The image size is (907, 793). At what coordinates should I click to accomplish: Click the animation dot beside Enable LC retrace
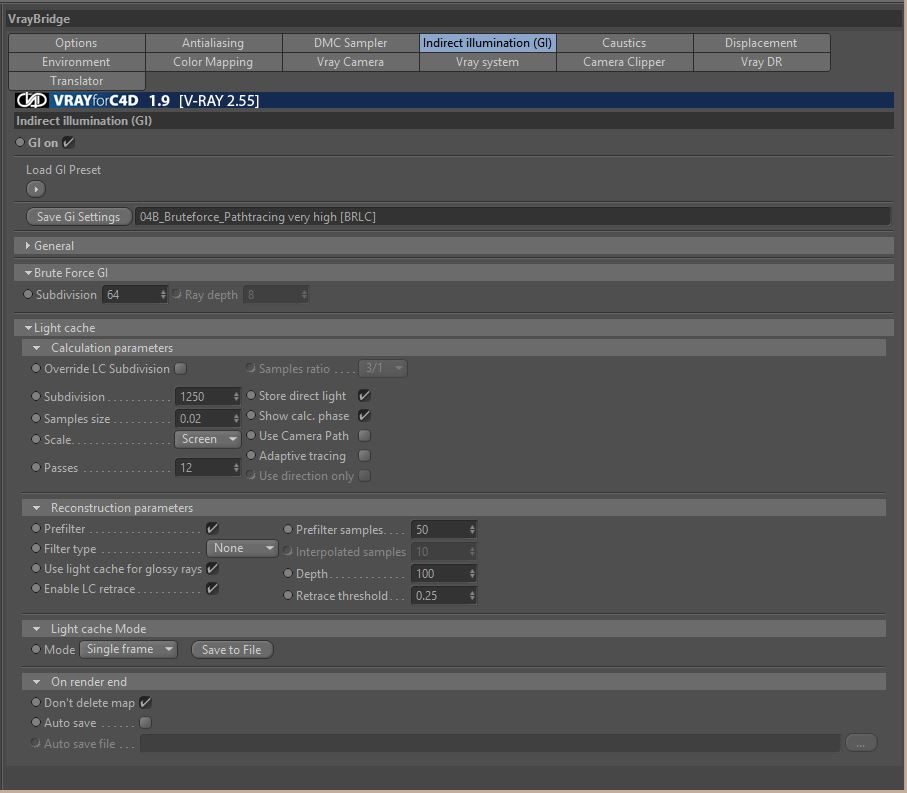pos(36,588)
